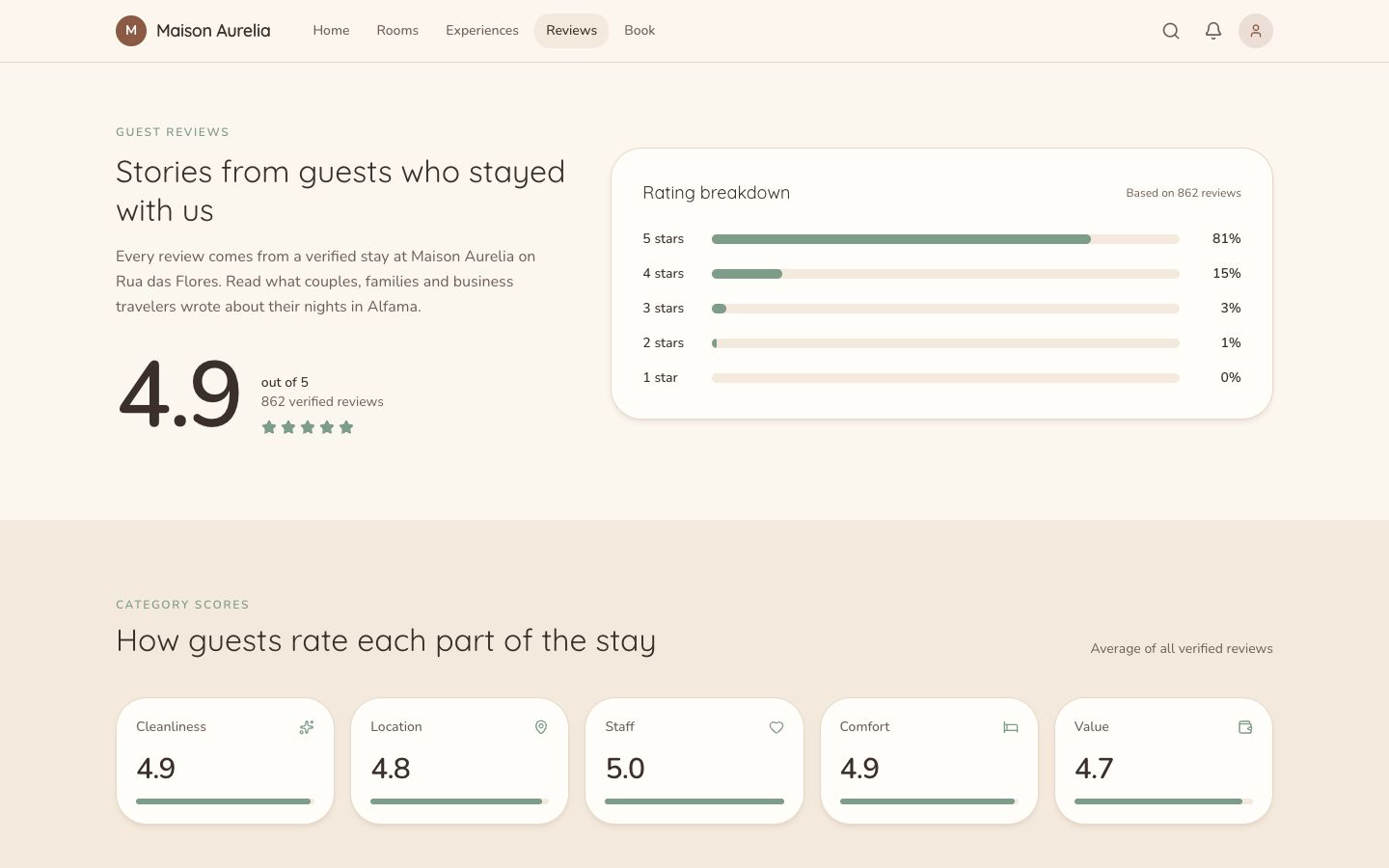Click the Comfort score progress bar

point(929,801)
